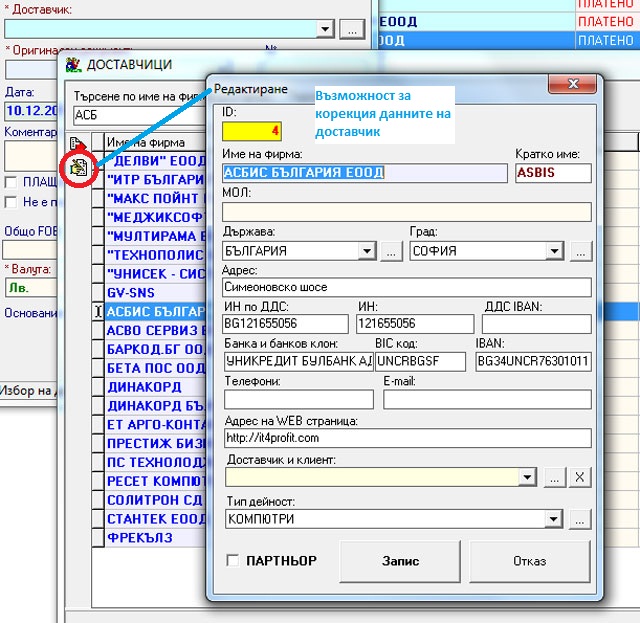
Task: Click the 'Кратко име' field with ASBIS
Action: click(x=553, y=173)
